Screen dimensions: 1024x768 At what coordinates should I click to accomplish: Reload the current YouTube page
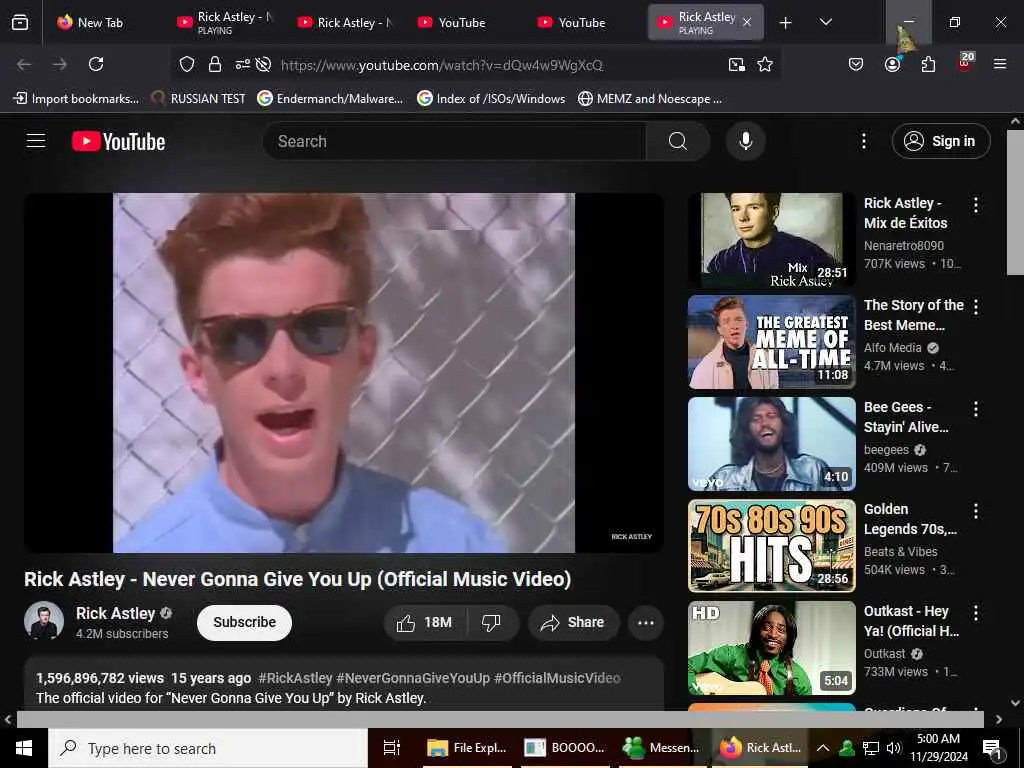pos(96,64)
